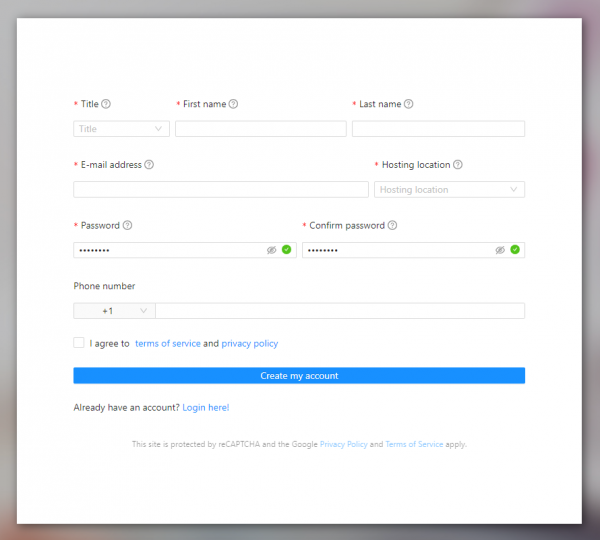Open the terms of service link
The width and height of the screenshot is (600, 540).
pos(167,344)
